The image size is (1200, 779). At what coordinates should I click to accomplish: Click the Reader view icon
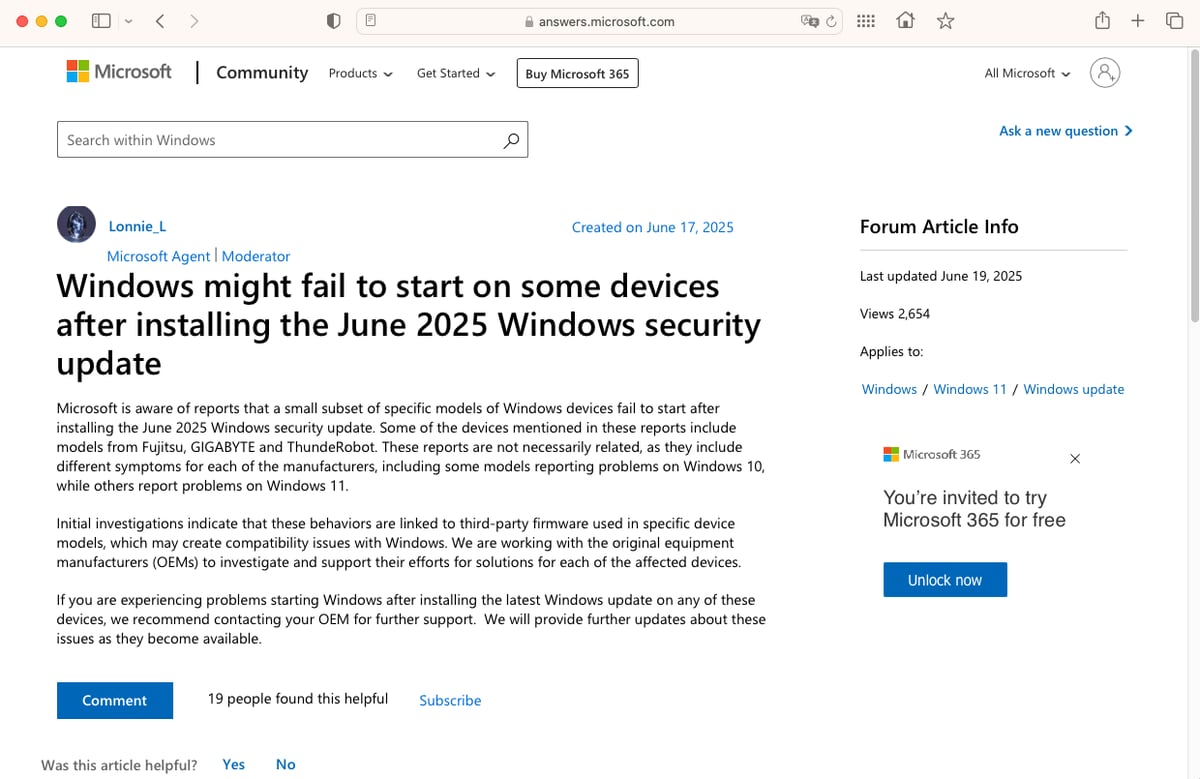click(x=370, y=21)
